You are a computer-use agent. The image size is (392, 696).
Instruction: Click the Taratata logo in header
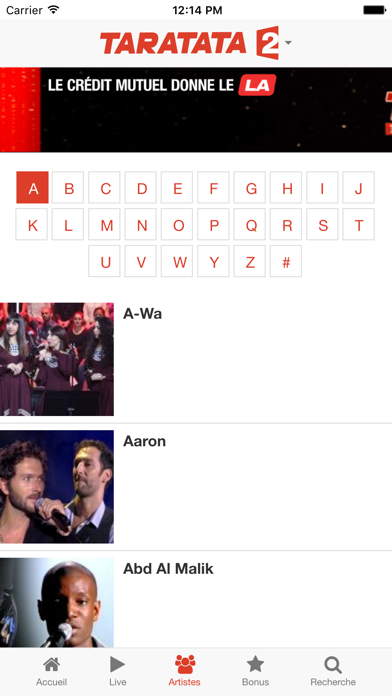click(x=190, y=43)
